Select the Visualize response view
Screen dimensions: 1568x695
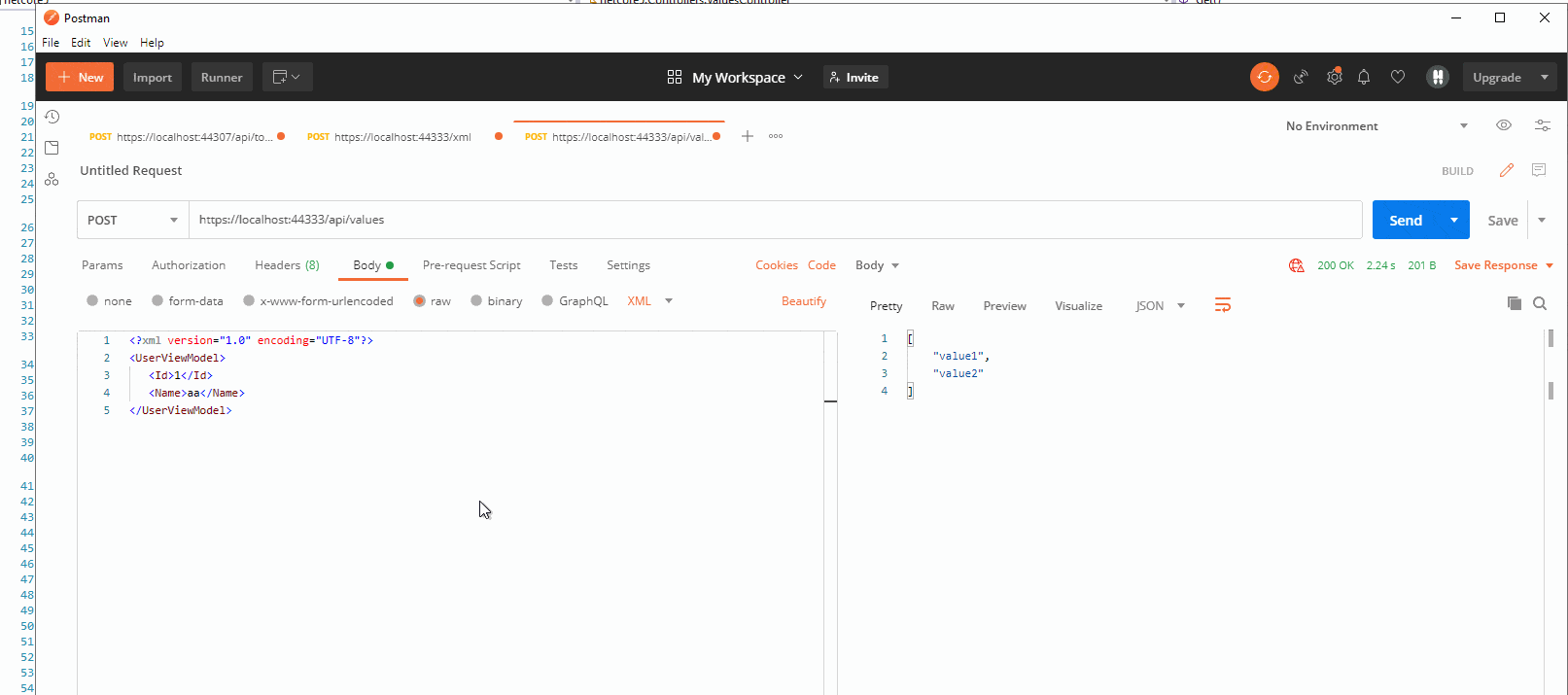(x=1078, y=305)
